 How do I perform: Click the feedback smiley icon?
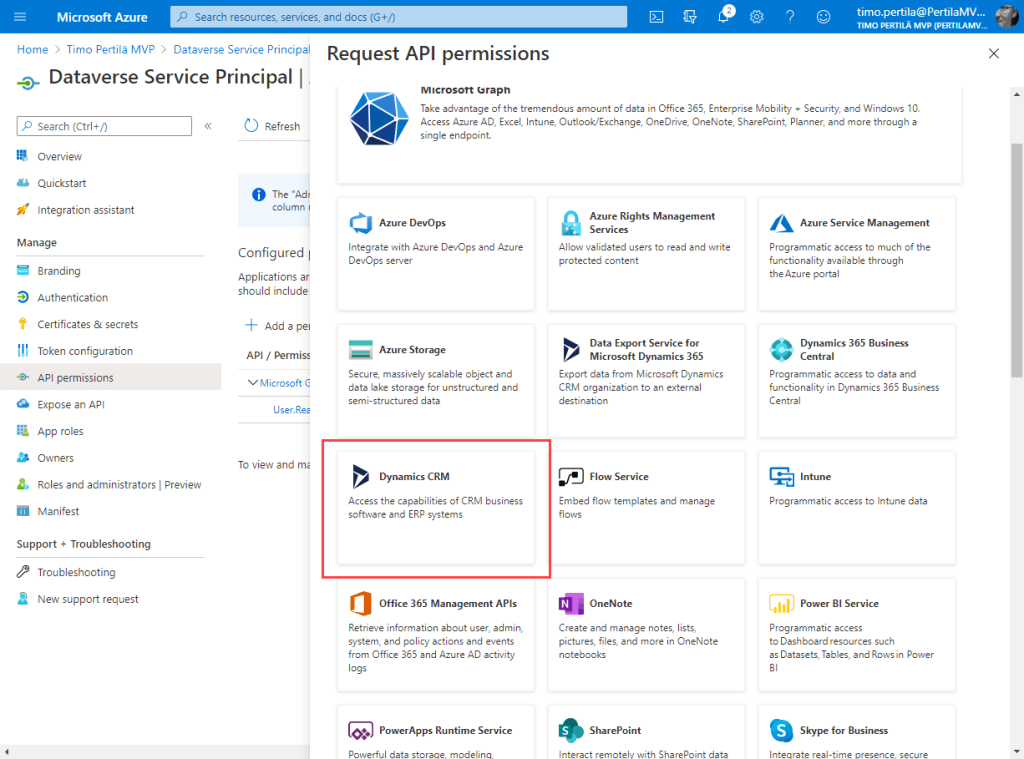click(x=823, y=17)
